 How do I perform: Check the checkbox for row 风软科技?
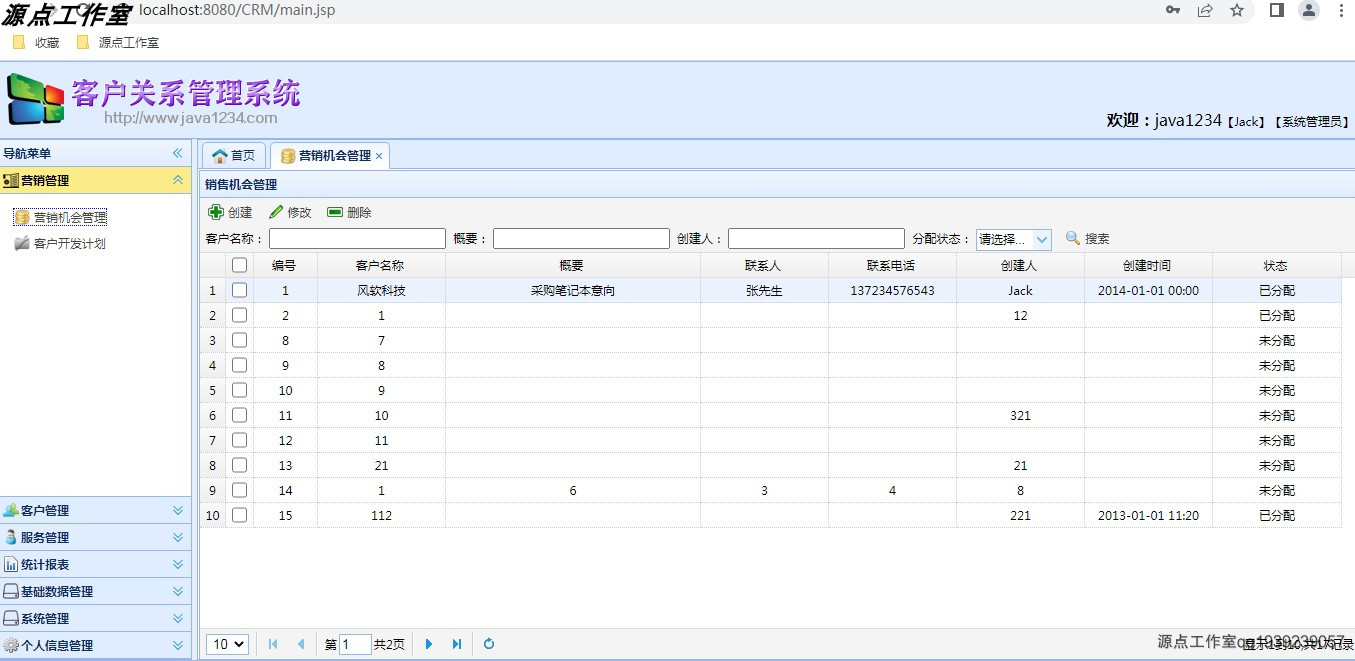tap(239, 290)
